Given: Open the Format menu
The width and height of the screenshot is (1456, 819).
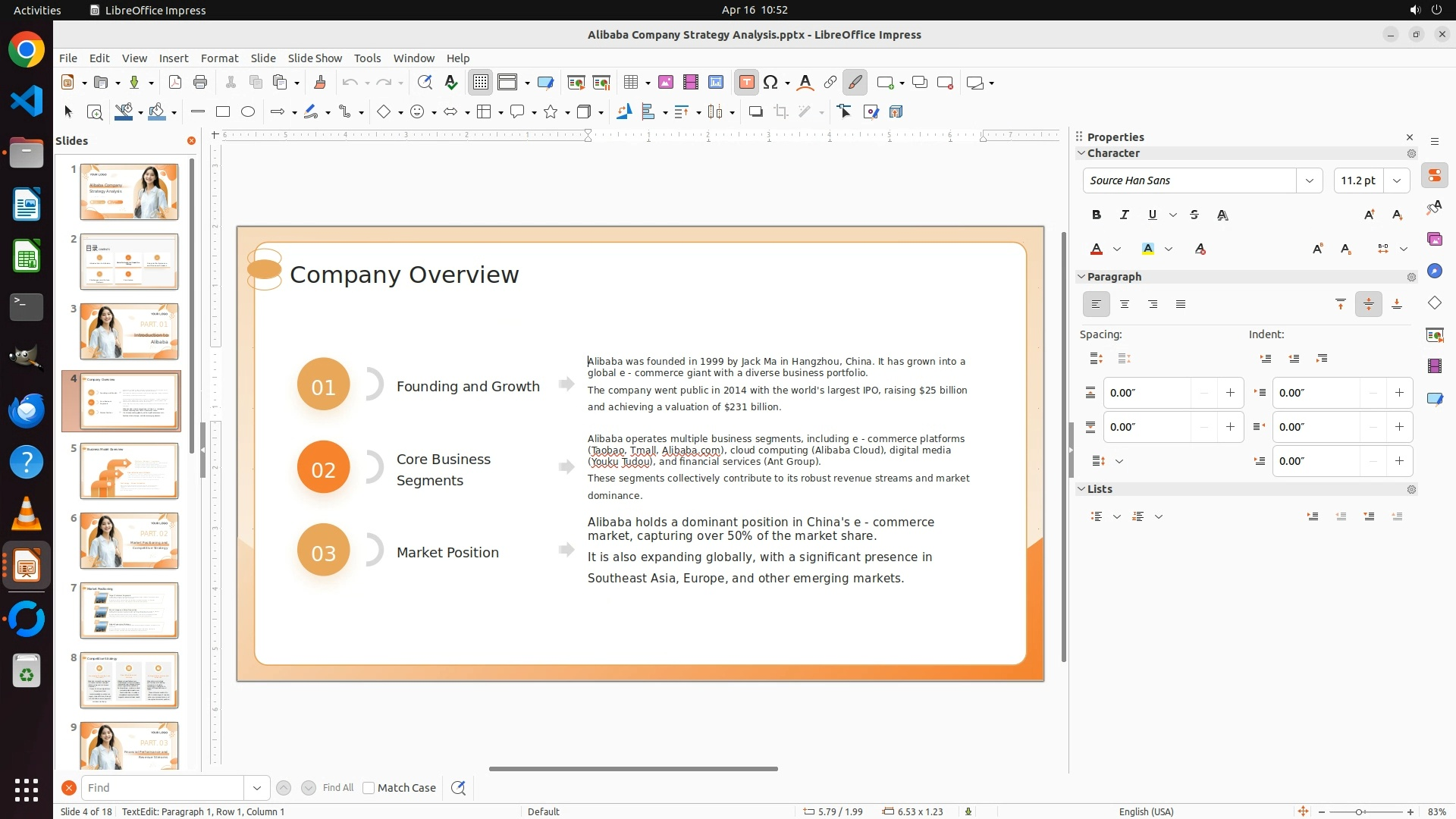Looking at the screenshot, I should 219,58.
